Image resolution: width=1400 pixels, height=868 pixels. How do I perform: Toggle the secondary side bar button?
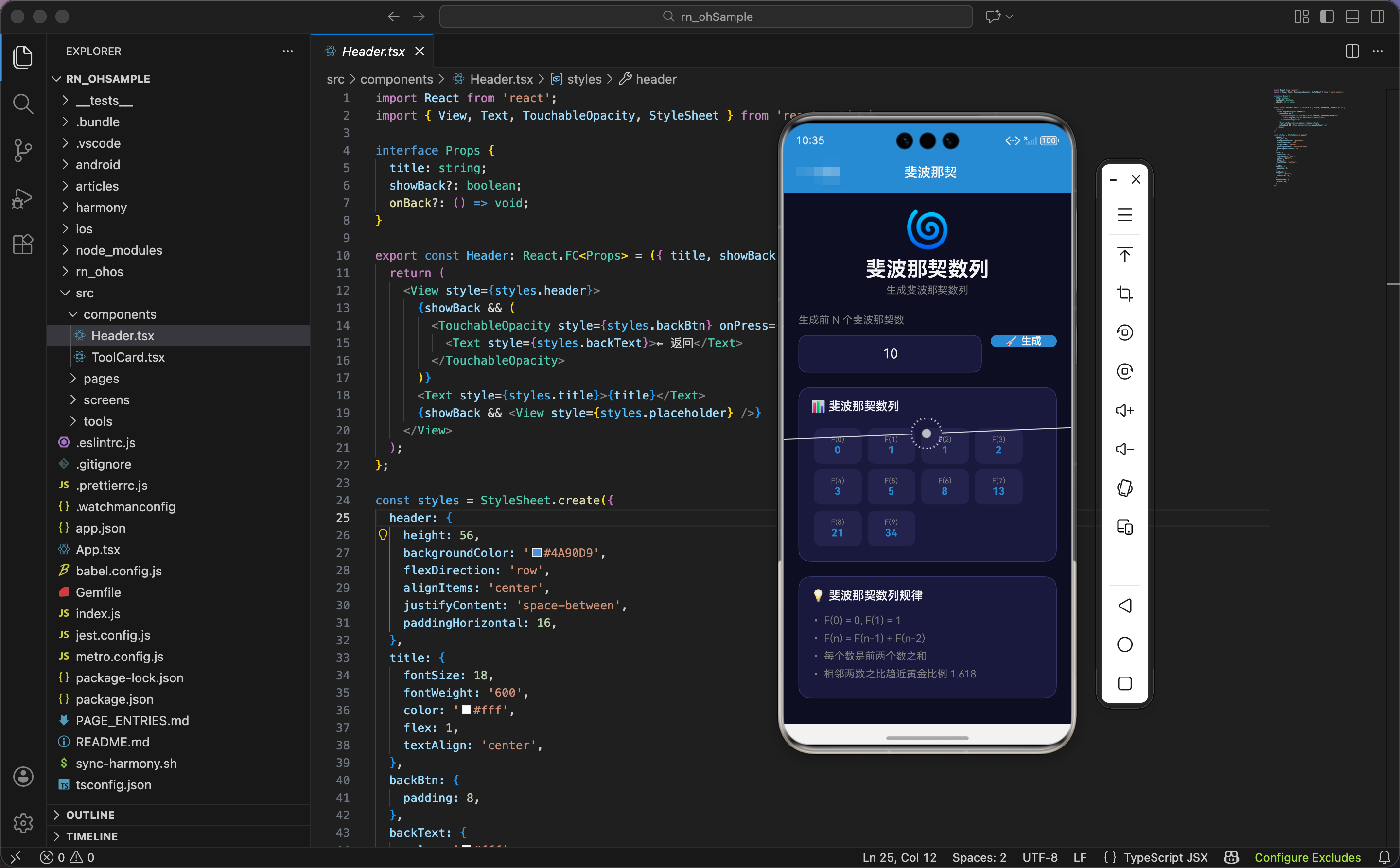click(x=1377, y=17)
